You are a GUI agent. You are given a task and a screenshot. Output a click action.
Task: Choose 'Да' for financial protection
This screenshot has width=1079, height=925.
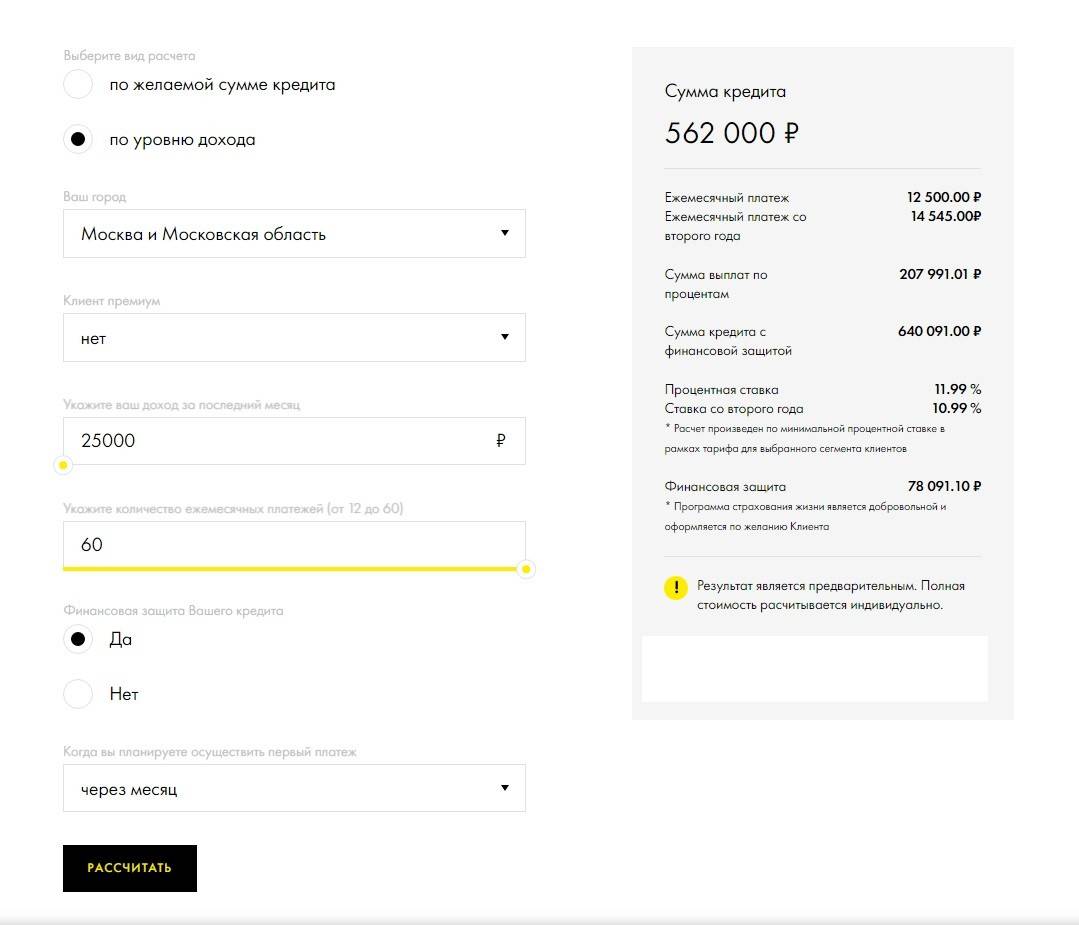[x=78, y=639]
